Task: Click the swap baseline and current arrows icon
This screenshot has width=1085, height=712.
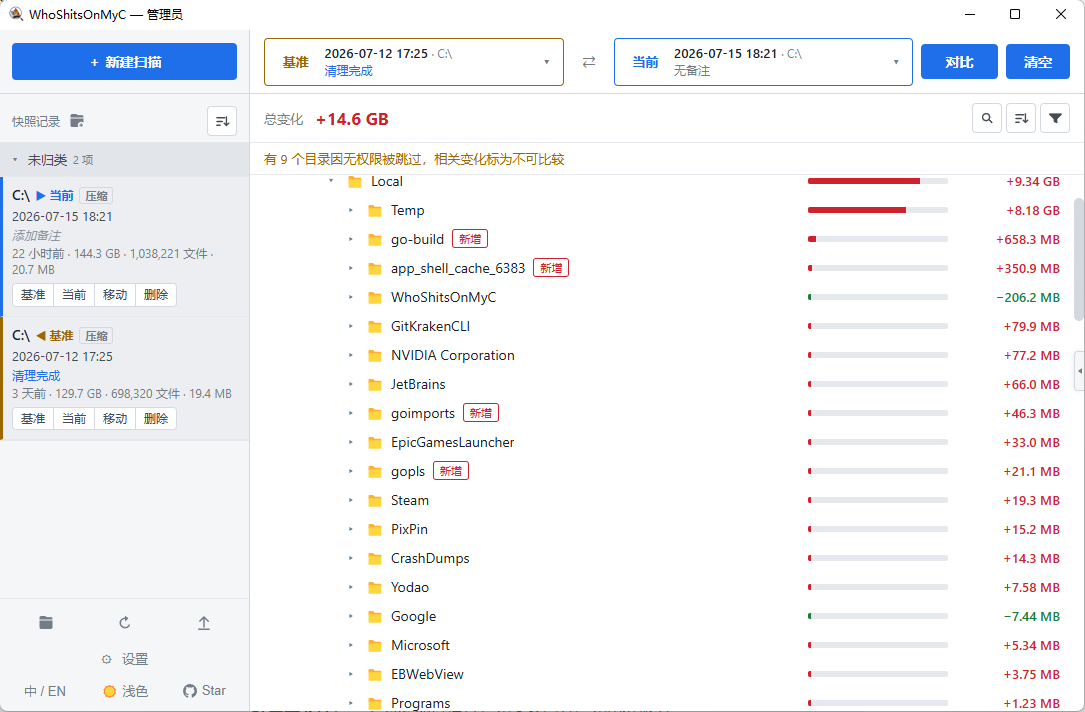Action: click(589, 62)
